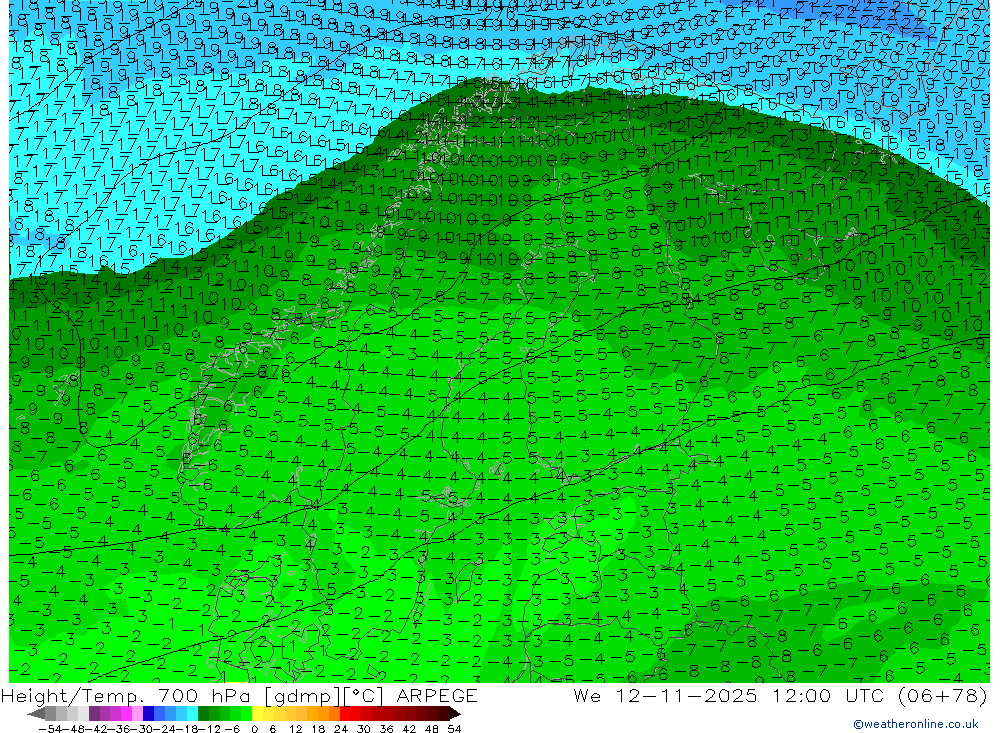Click the '(06+78)' forecast run label
Viewport: 1000px width, 733px height.
943,696
